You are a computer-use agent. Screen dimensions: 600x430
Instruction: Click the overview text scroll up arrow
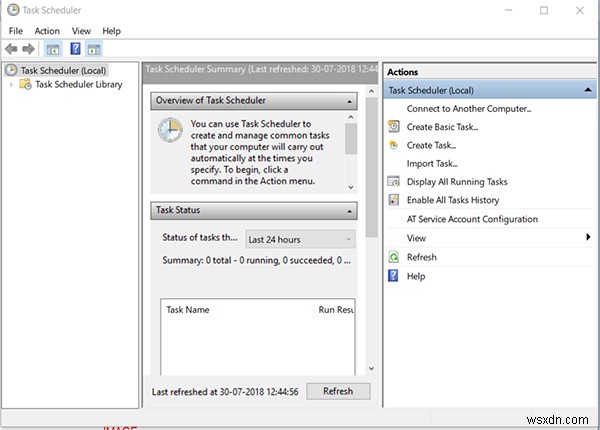pos(351,117)
